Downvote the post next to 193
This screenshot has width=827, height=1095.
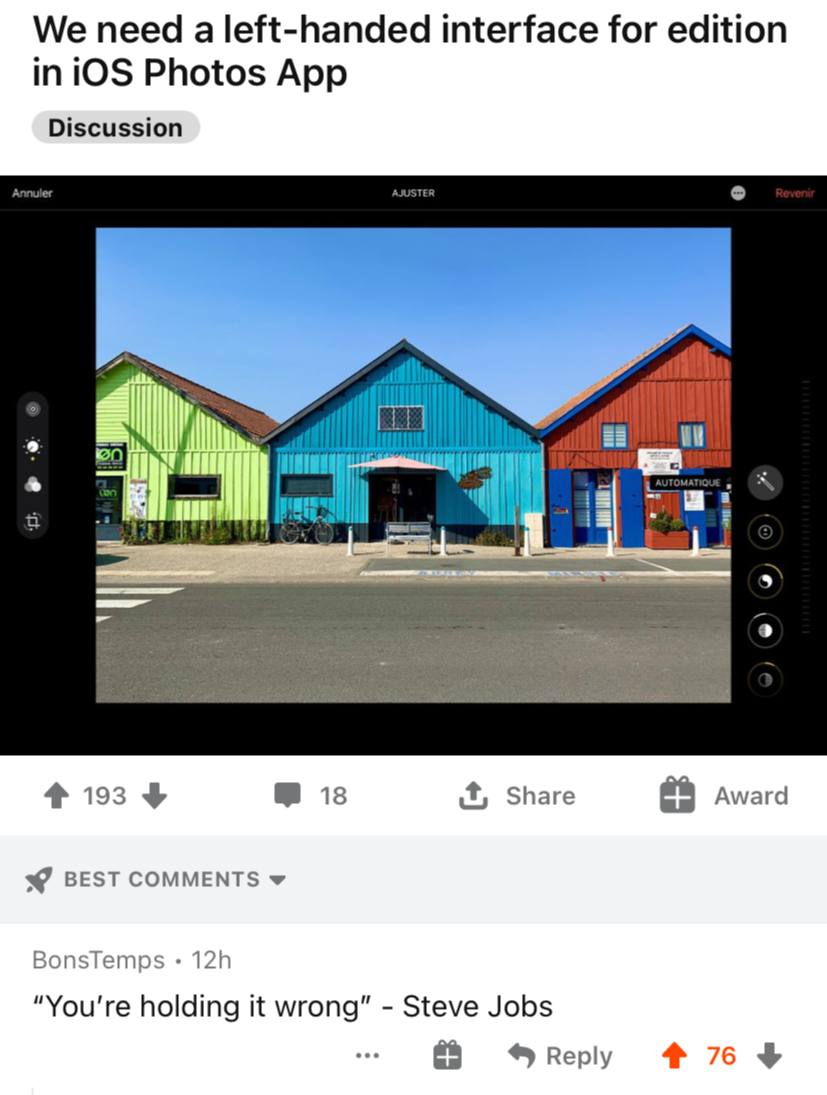[x=154, y=795]
